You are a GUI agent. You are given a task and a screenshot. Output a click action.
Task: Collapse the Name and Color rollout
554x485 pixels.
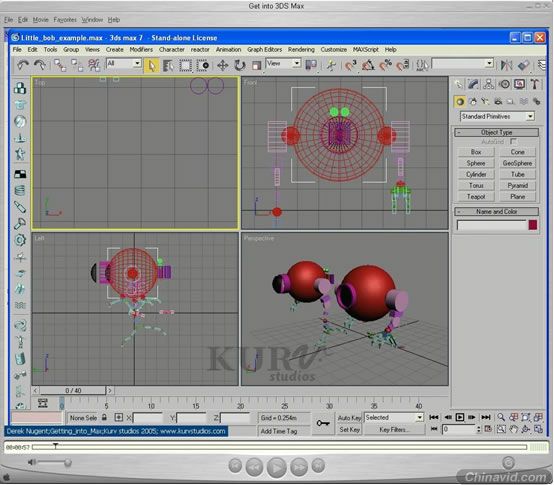pyautogui.click(x=496, y=212)
